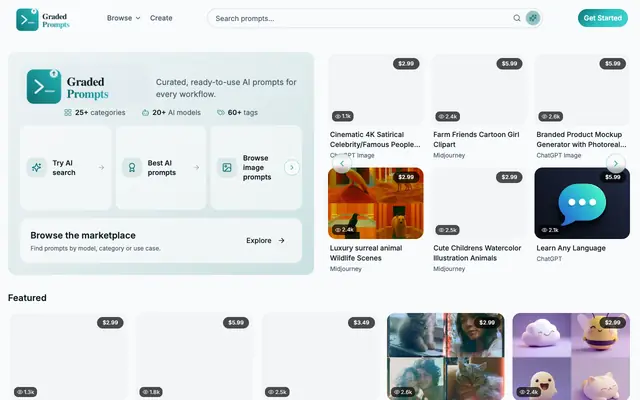The width and height of the screenshot is (640, 400).
Task: Click the views badge on Luxury surreal animal image
Action: tap(344, 230)
